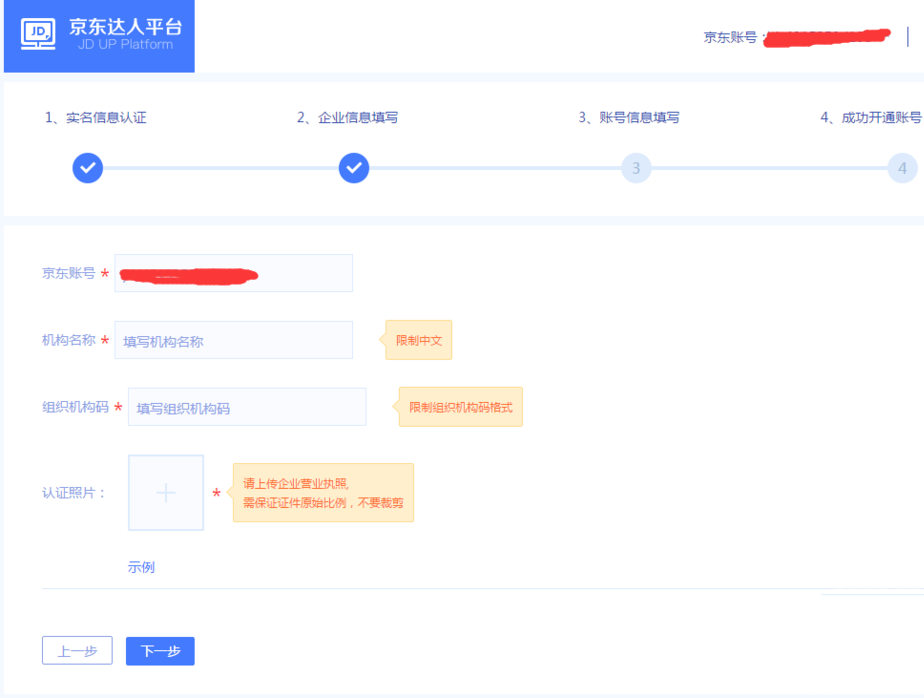Open the 示例 example link
This screenshot has height=698, width=924.
(x=141, y=567)
